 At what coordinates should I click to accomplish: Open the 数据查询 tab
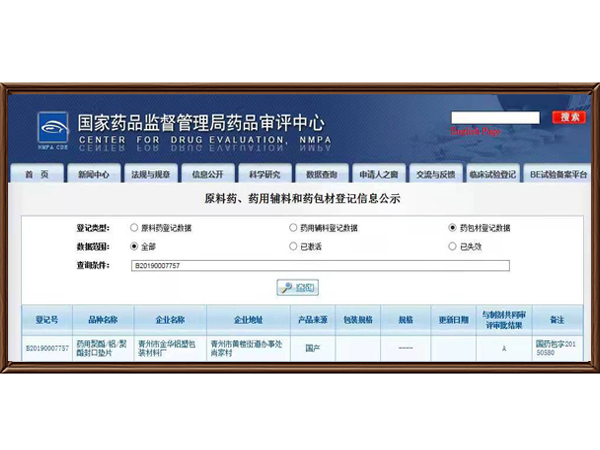(322, 174)
